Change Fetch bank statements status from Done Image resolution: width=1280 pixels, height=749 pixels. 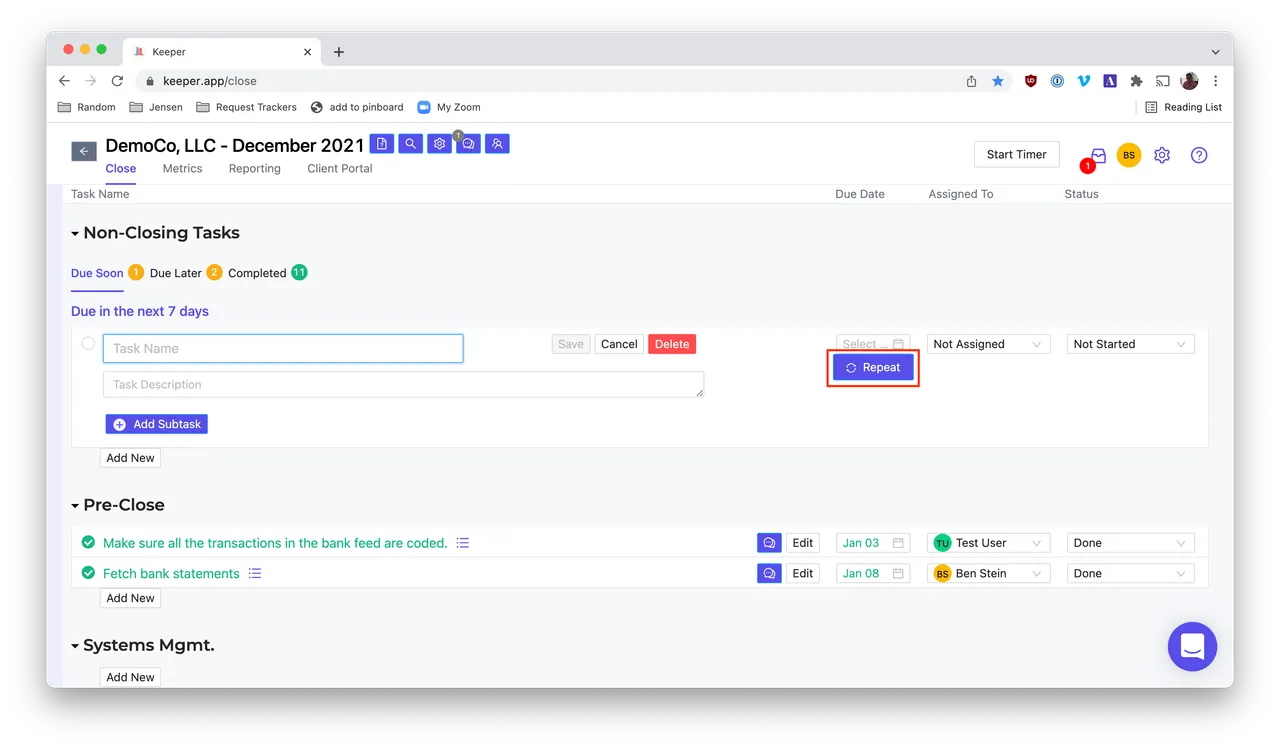click(1130, 572)
